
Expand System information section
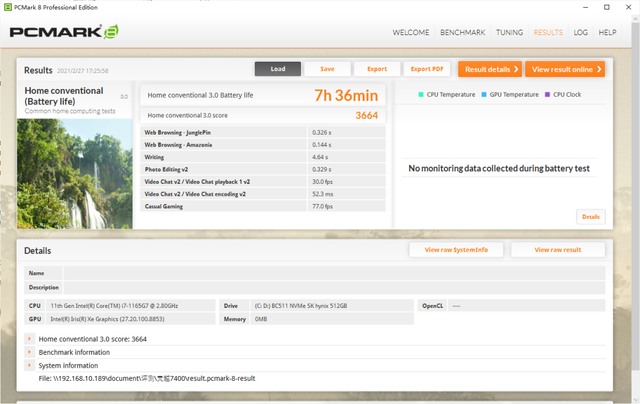29,365
